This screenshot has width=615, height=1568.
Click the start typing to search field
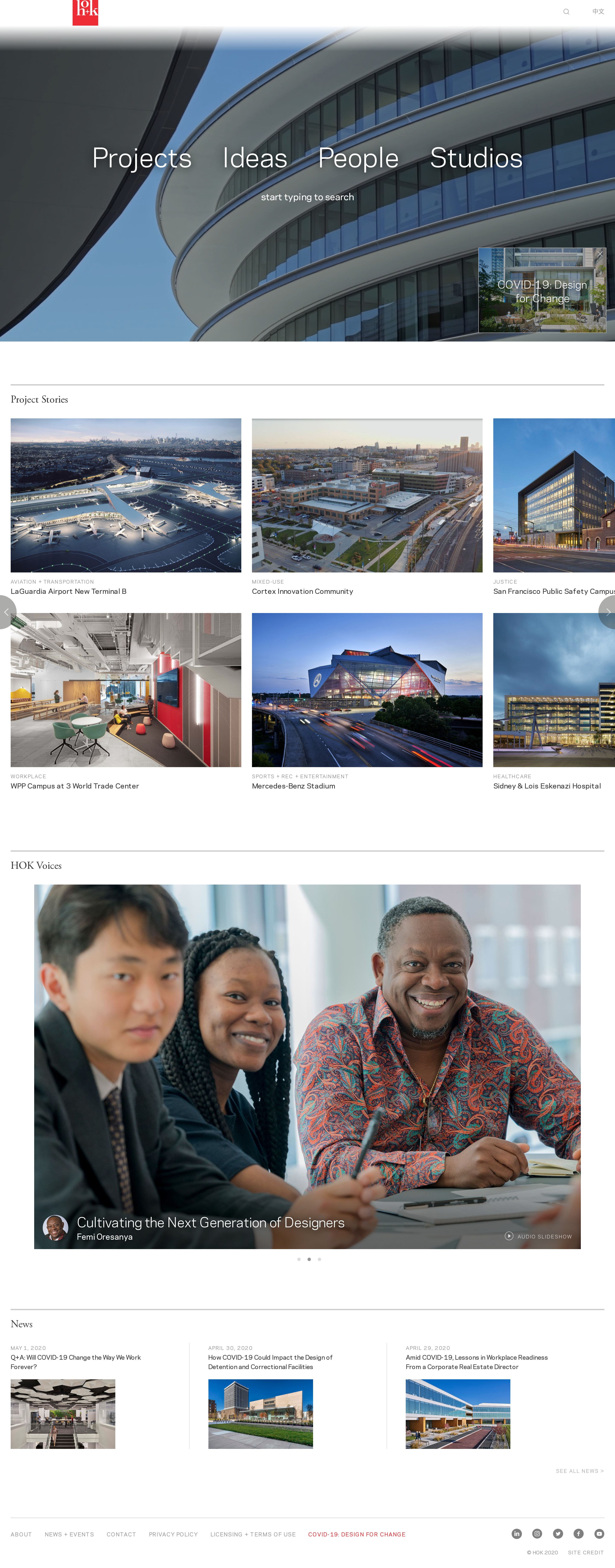point(307,197)
